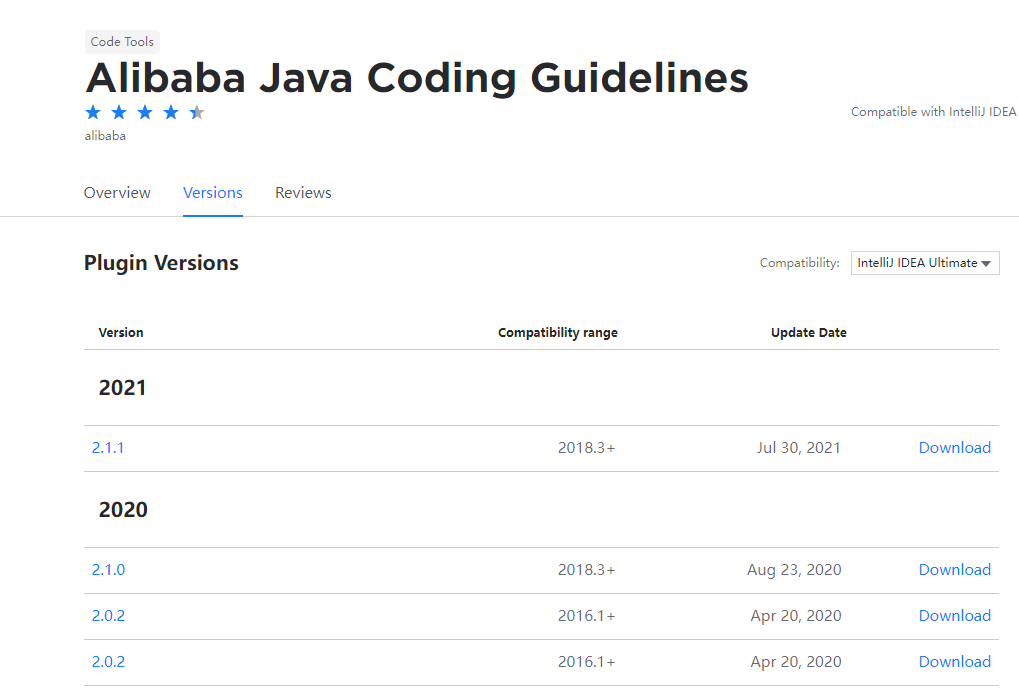The image size is (1019, 692).
Task: Download version 2.1.0
Action: 954,570
